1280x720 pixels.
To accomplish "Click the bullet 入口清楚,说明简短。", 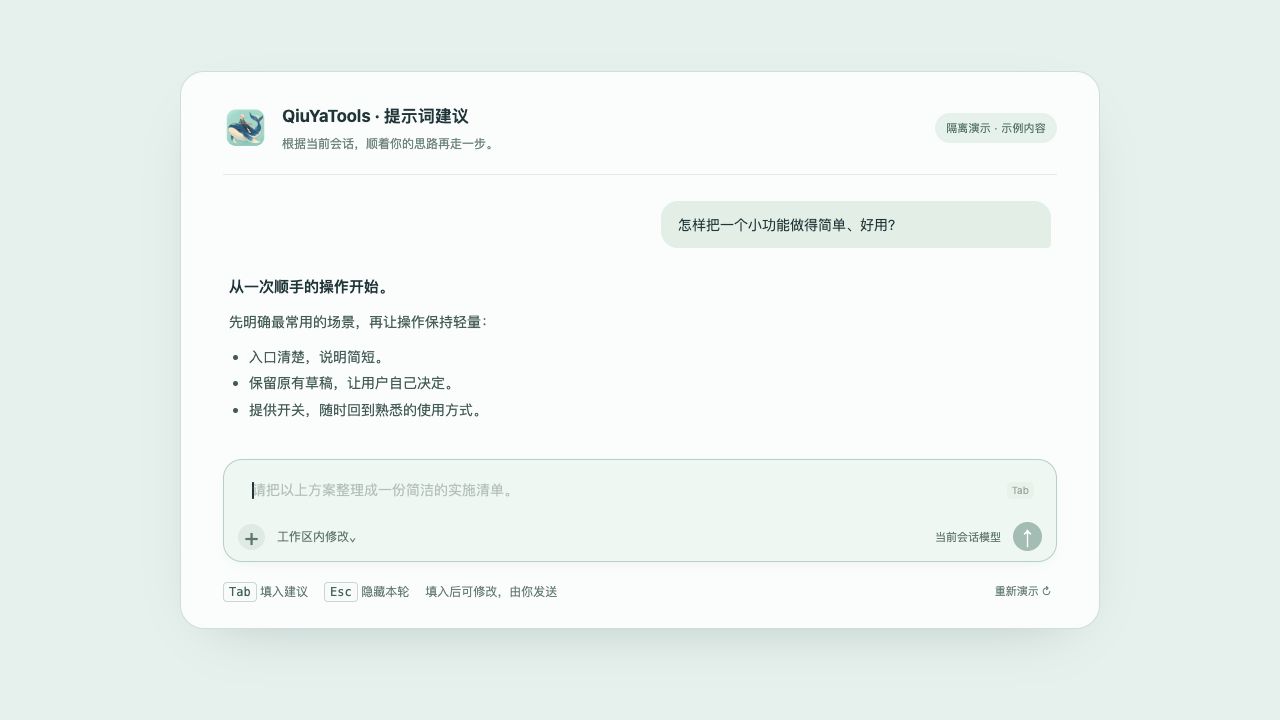I will pyautogui.click(x=317, y=357).
